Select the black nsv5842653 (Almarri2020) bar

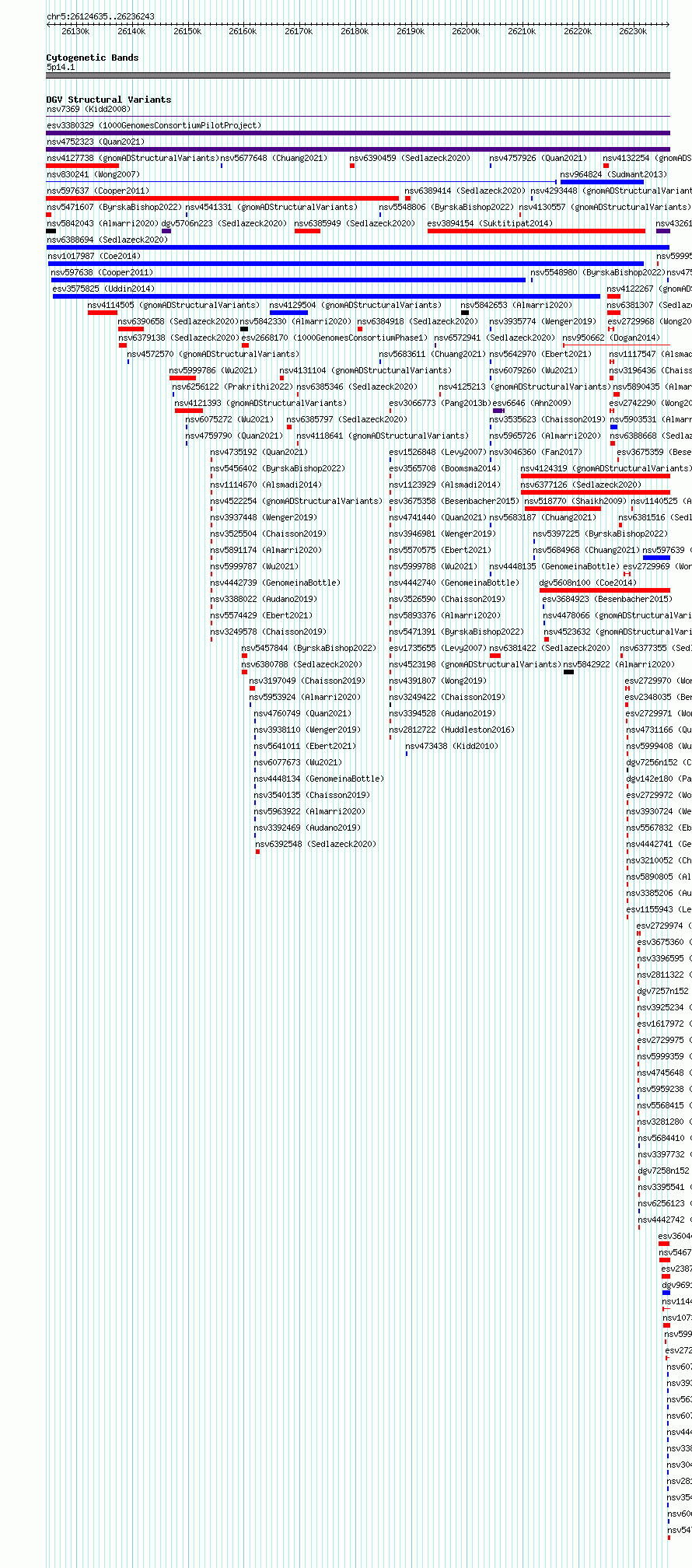465,313
